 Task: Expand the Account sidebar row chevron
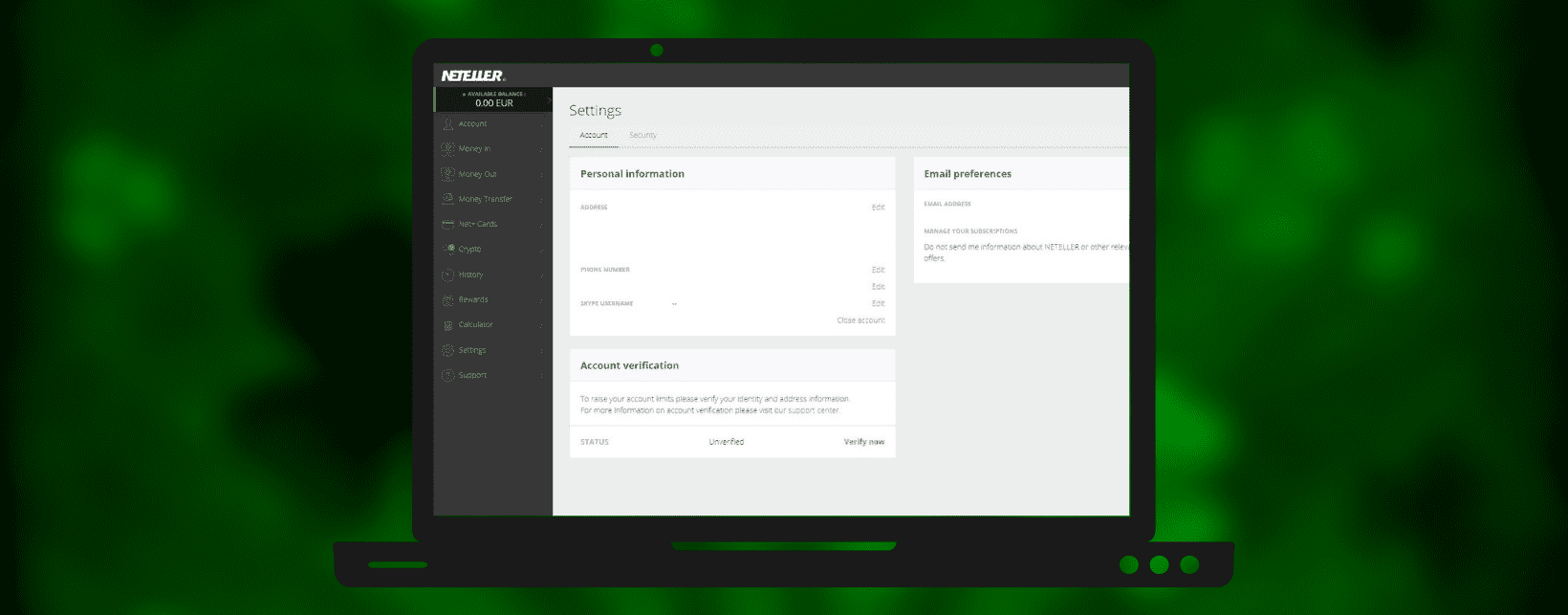[x=541, y=124]
